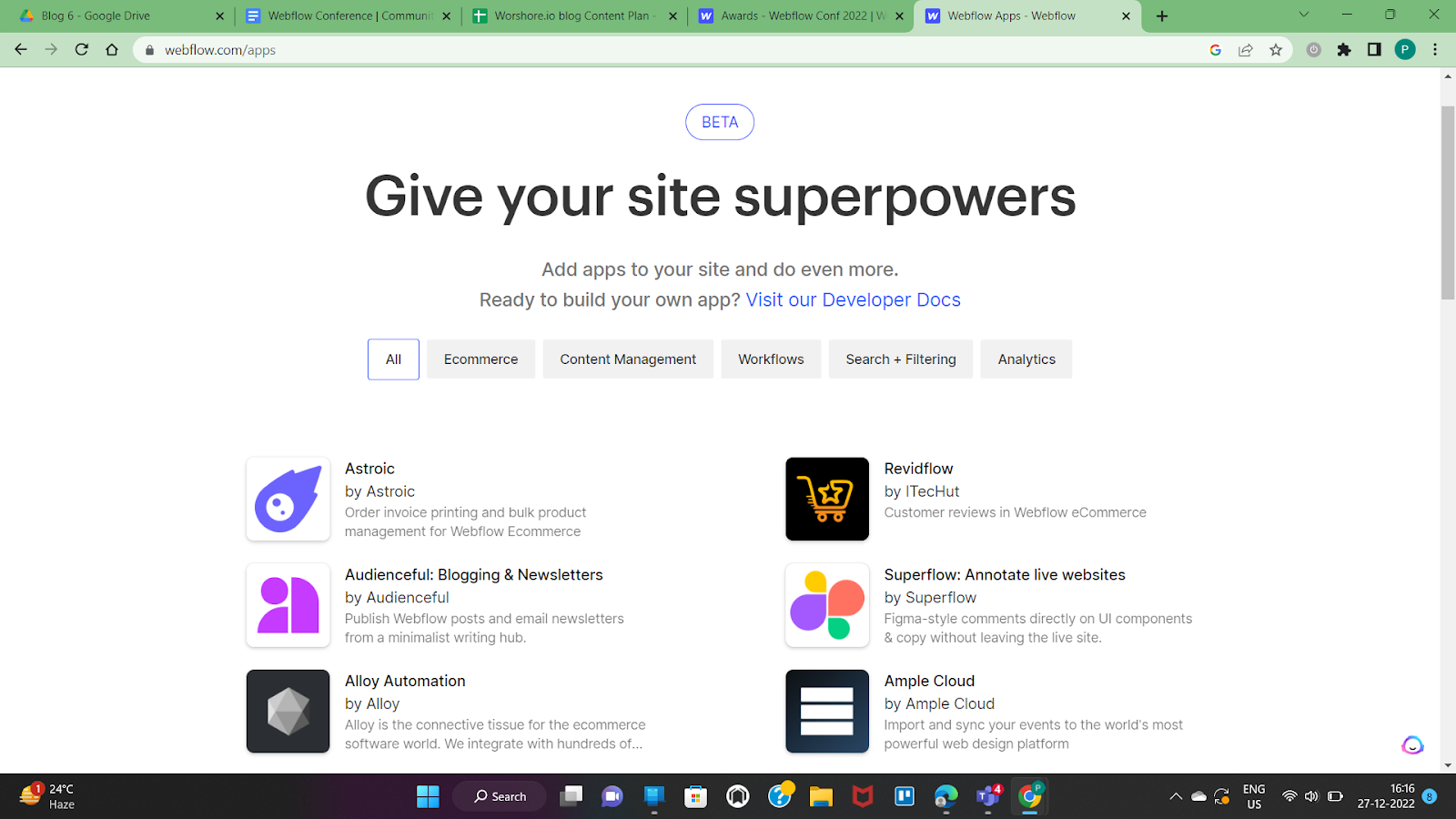Viewport: 1456px width, 819px height.
Task: Go to the browser home page
Action: click(x=112, y=50)
